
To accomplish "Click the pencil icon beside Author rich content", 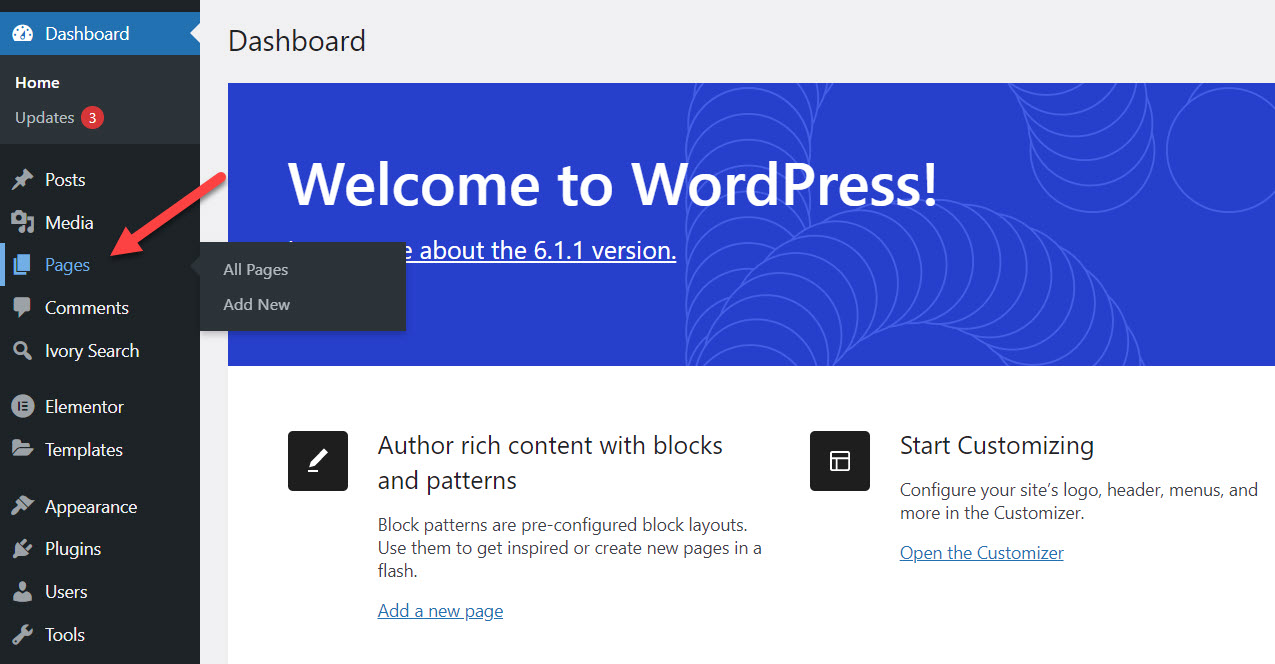I will point(318,461).
